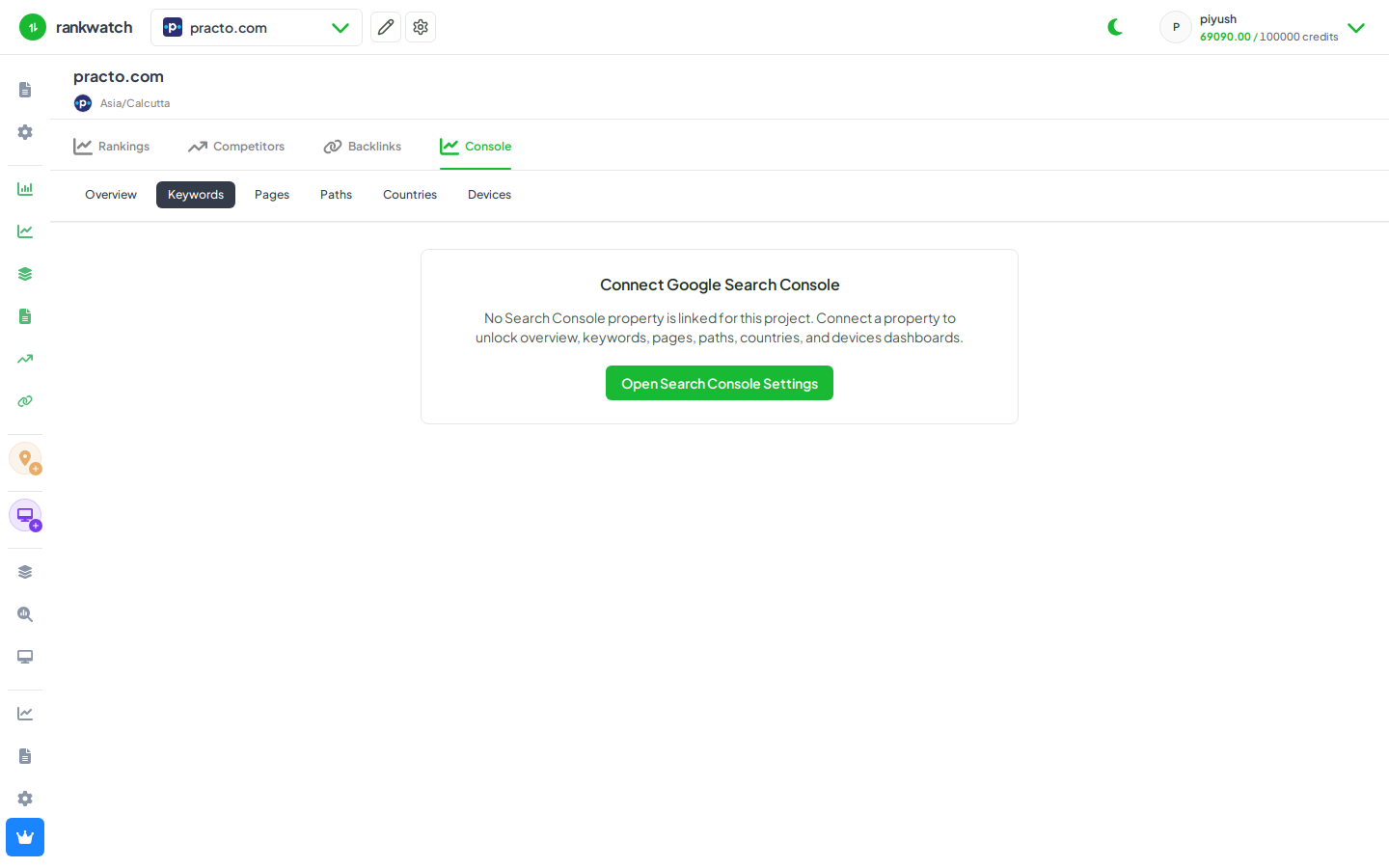Expand the piyush account menu chevron
This screenshot has height=868, width=1389.
pos(1356,28)
